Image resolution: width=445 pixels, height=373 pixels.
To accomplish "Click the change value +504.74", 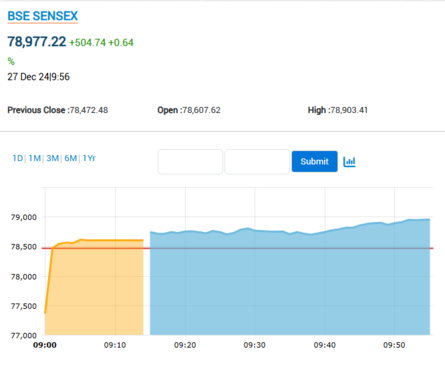I will click(87, 43).
